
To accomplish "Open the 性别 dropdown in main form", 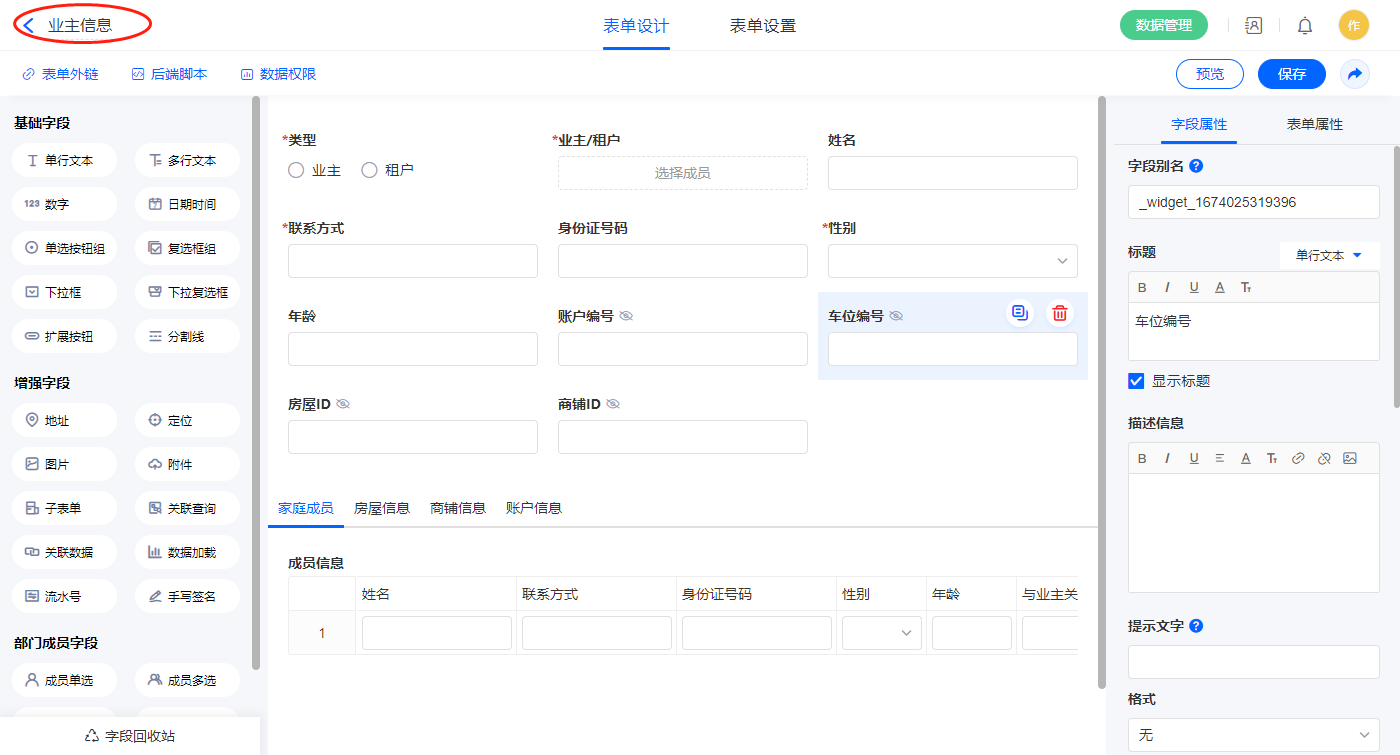I will point(952,261).
